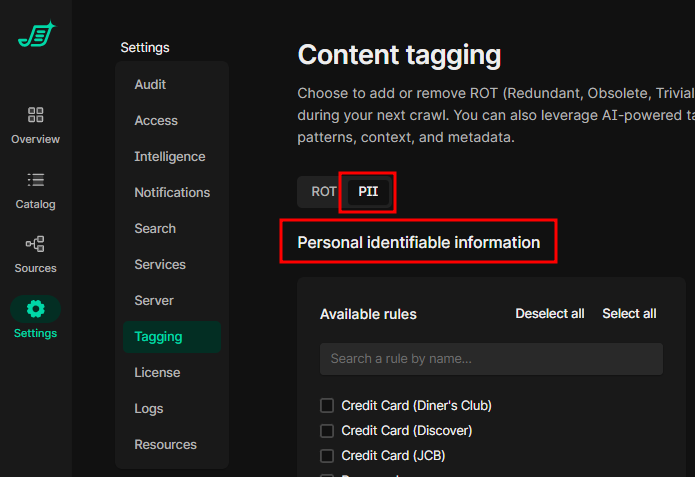Open the Sources tree icon
The width and height of the screenshot is (695, 477).
36,244
